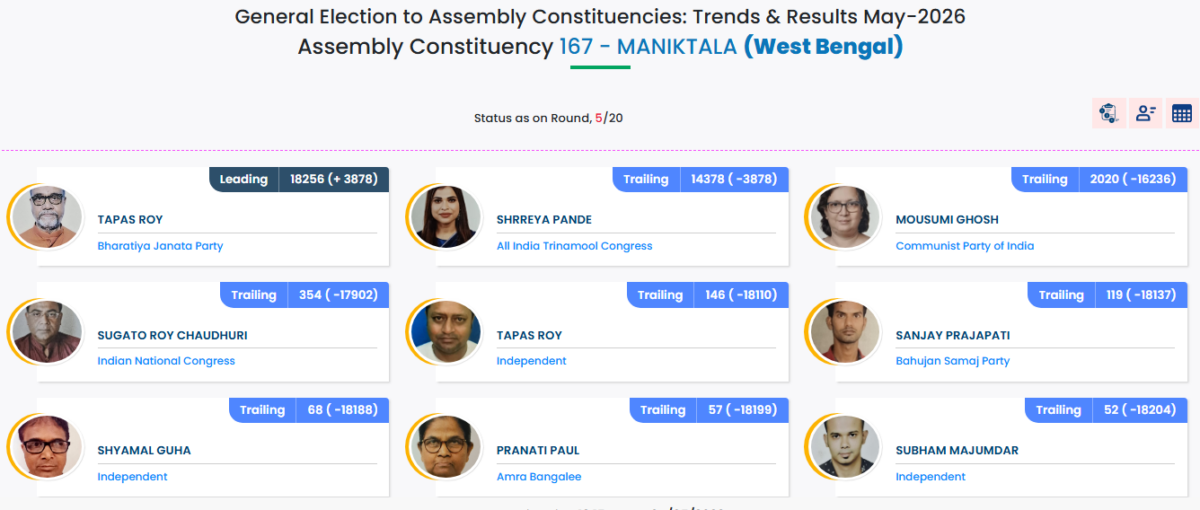1200x510 pixels.
Task: Click the 167 - MANIKTALA constituency heading
Action: [x=651, y=46]
